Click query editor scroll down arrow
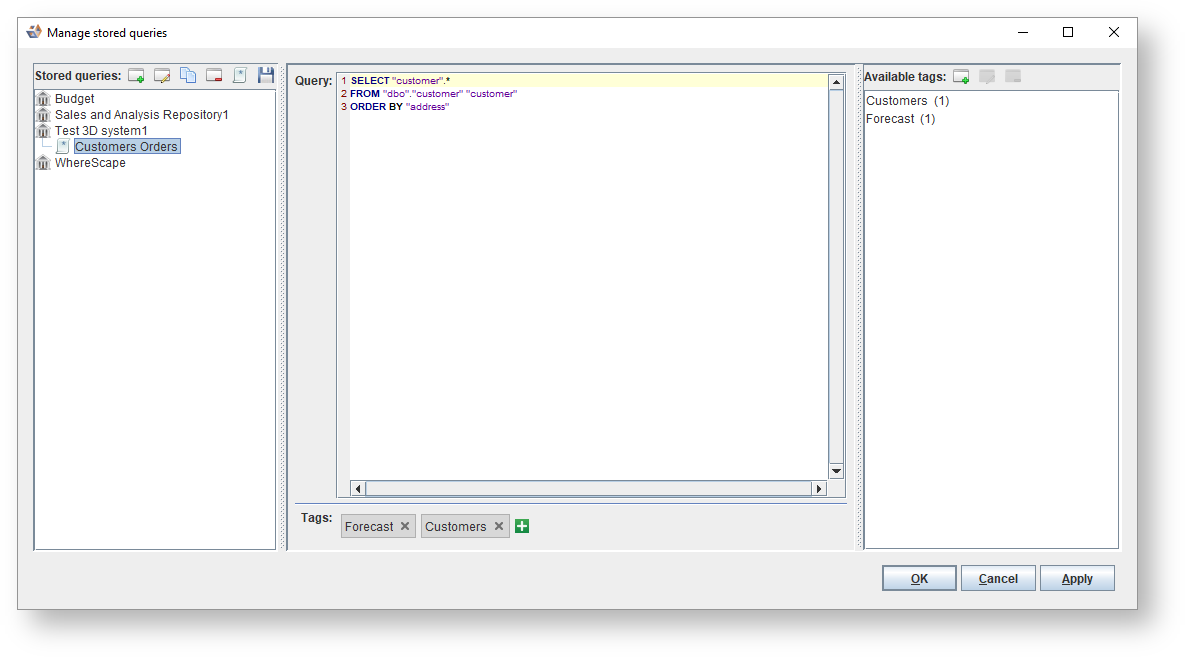 tap(836, 470)
